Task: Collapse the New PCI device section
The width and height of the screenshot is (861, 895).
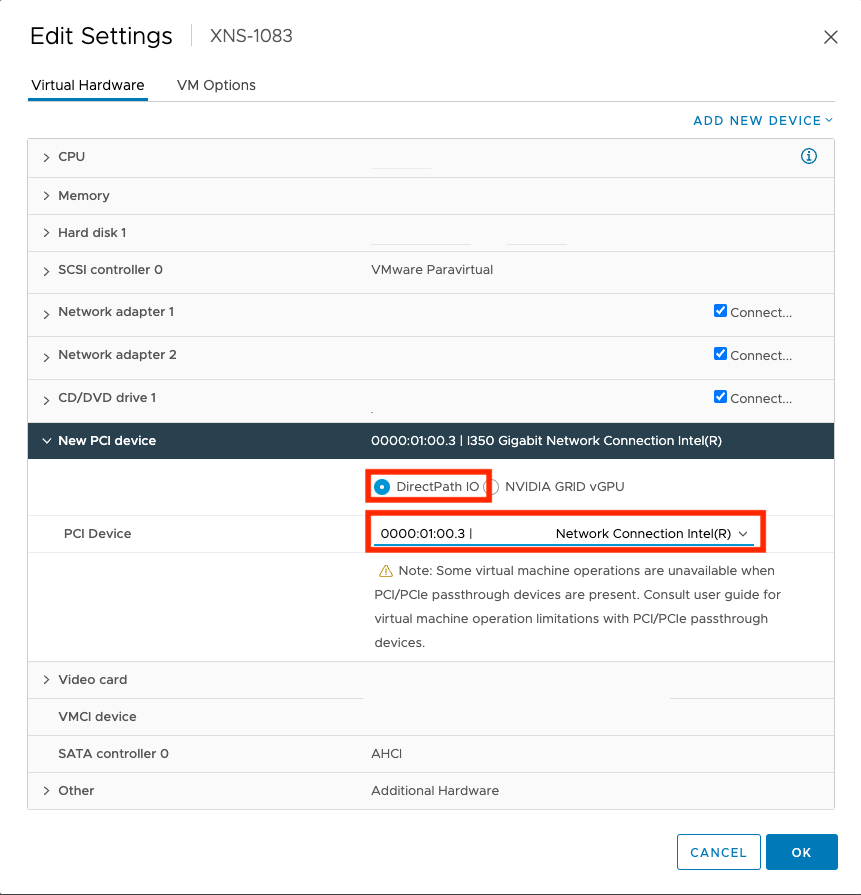Action: tap(47, 440)
